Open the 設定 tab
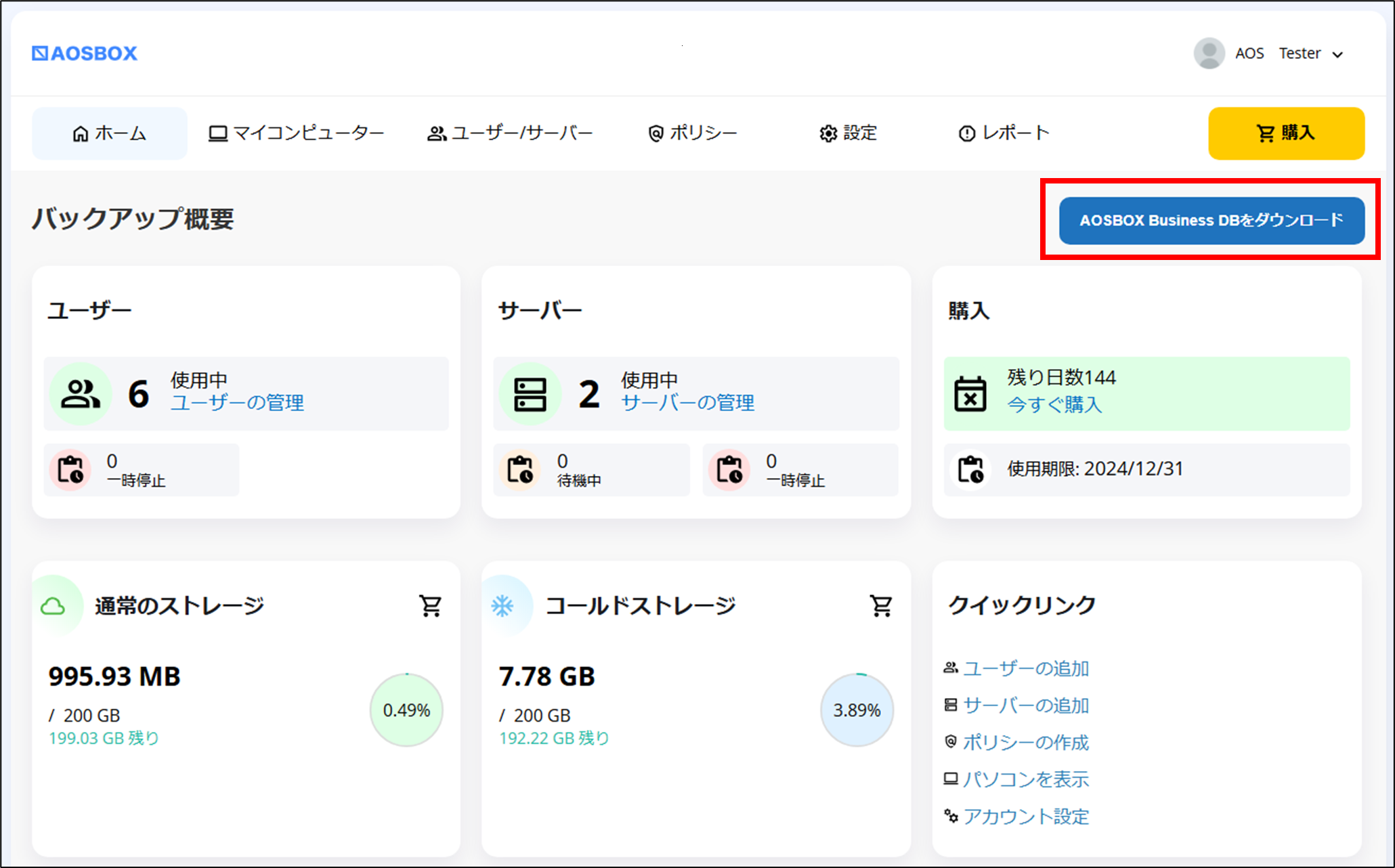The height and width of the screenshot is (868, 1395). 848,133
